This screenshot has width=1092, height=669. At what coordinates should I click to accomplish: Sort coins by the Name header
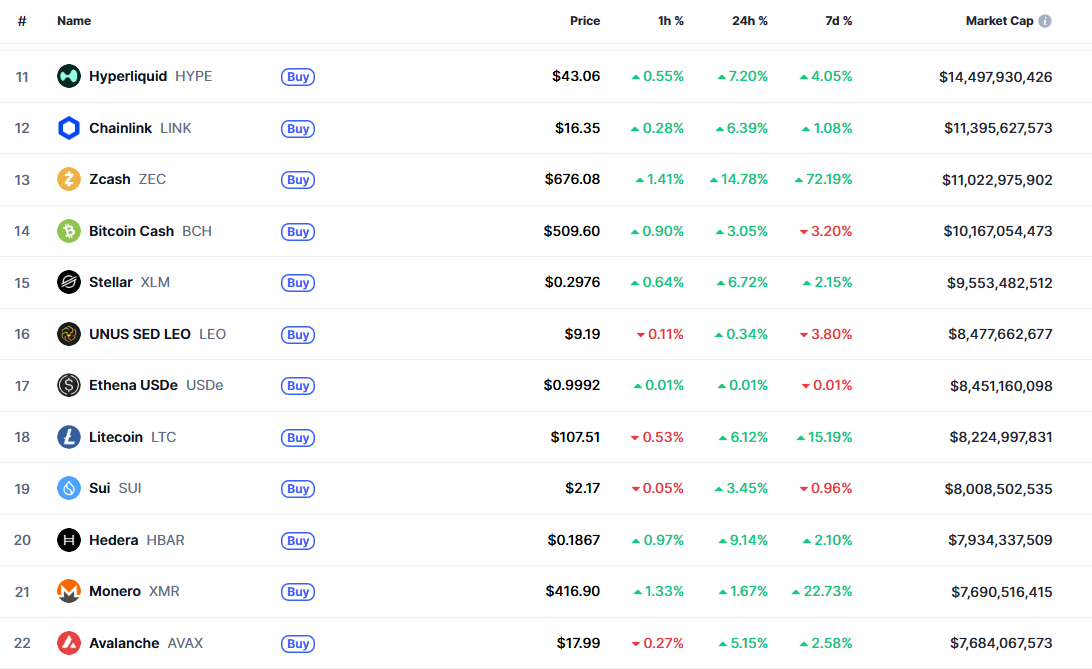[74, 21]
